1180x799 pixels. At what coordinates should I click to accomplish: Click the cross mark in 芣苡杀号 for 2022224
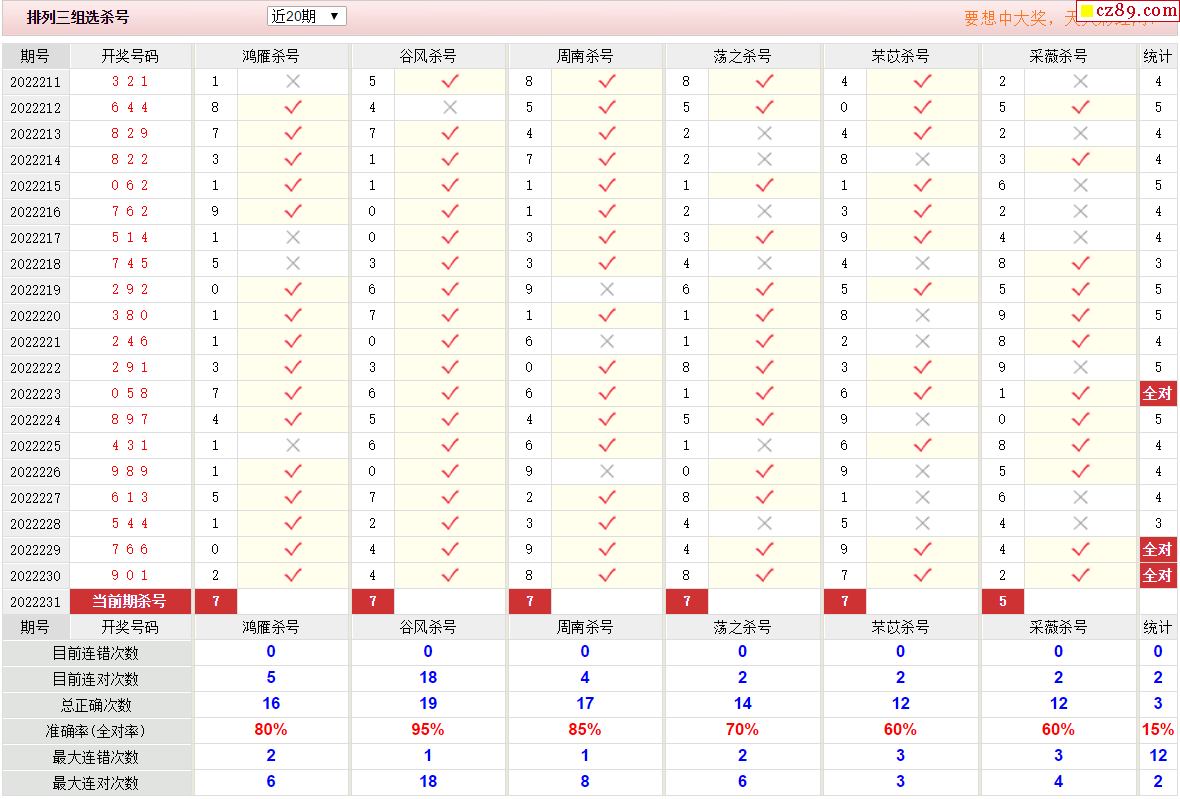coord(923,419)
